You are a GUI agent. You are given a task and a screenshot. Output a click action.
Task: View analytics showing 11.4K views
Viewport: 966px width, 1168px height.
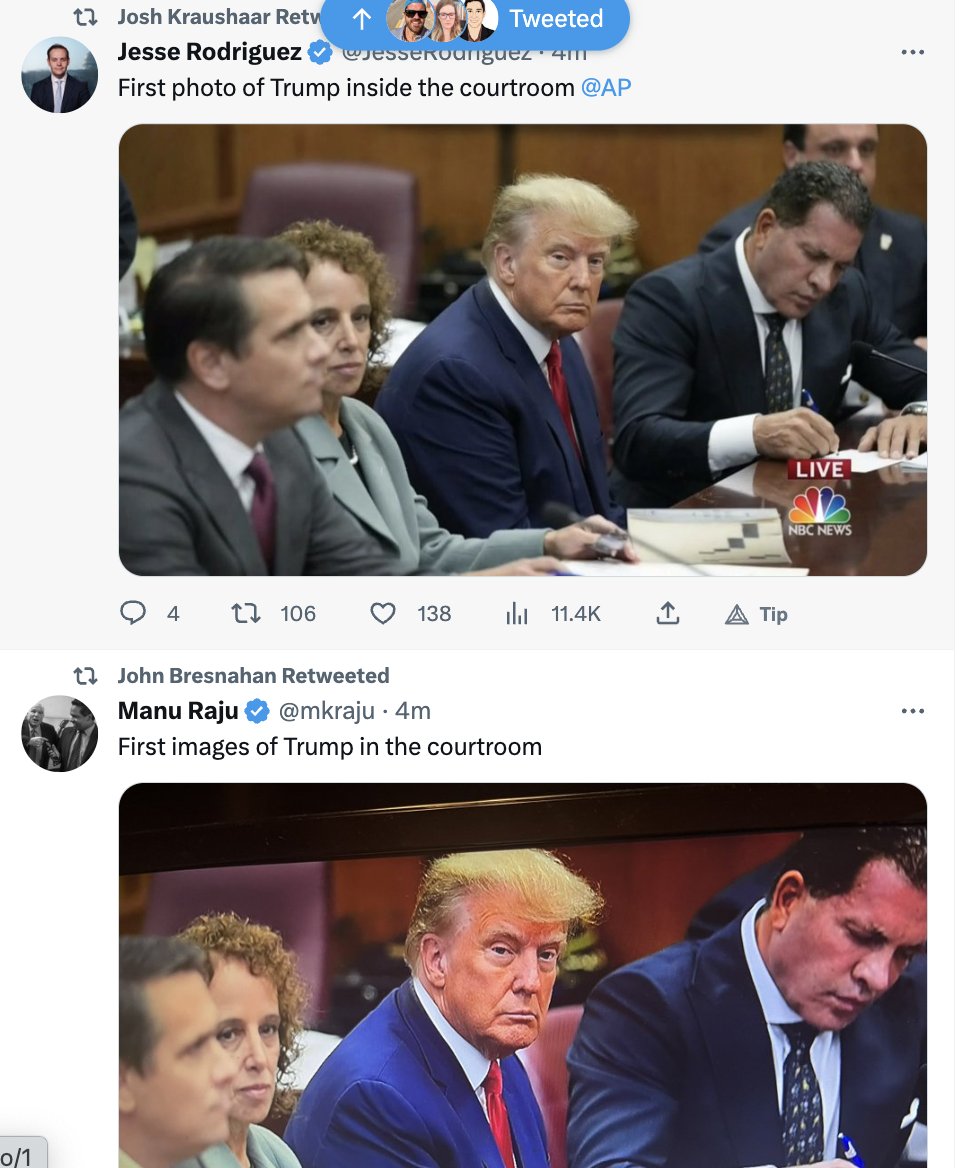517,614
